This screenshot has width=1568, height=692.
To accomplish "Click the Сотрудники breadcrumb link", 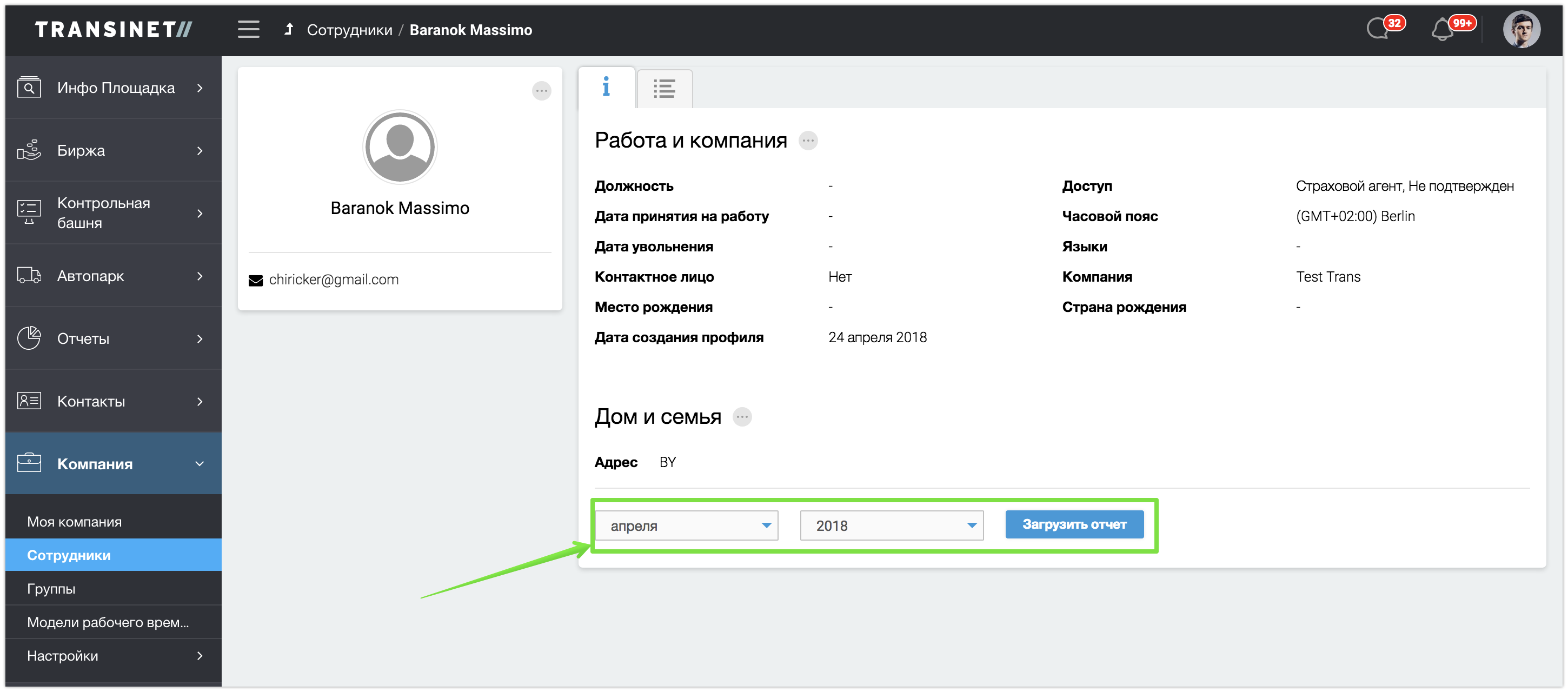I will [x=349, y=30].
